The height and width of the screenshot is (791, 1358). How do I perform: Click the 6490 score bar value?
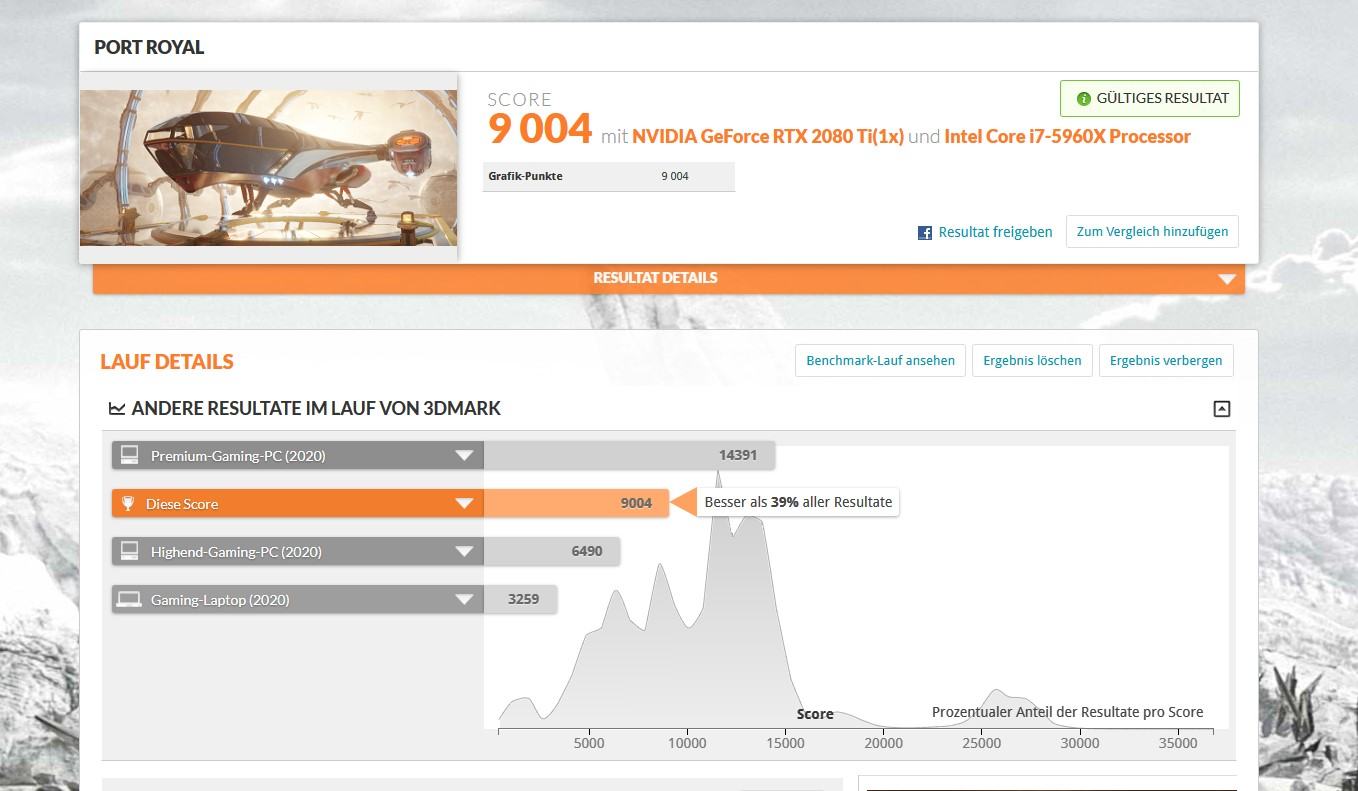pyautogui.click(x=587, y=551)
